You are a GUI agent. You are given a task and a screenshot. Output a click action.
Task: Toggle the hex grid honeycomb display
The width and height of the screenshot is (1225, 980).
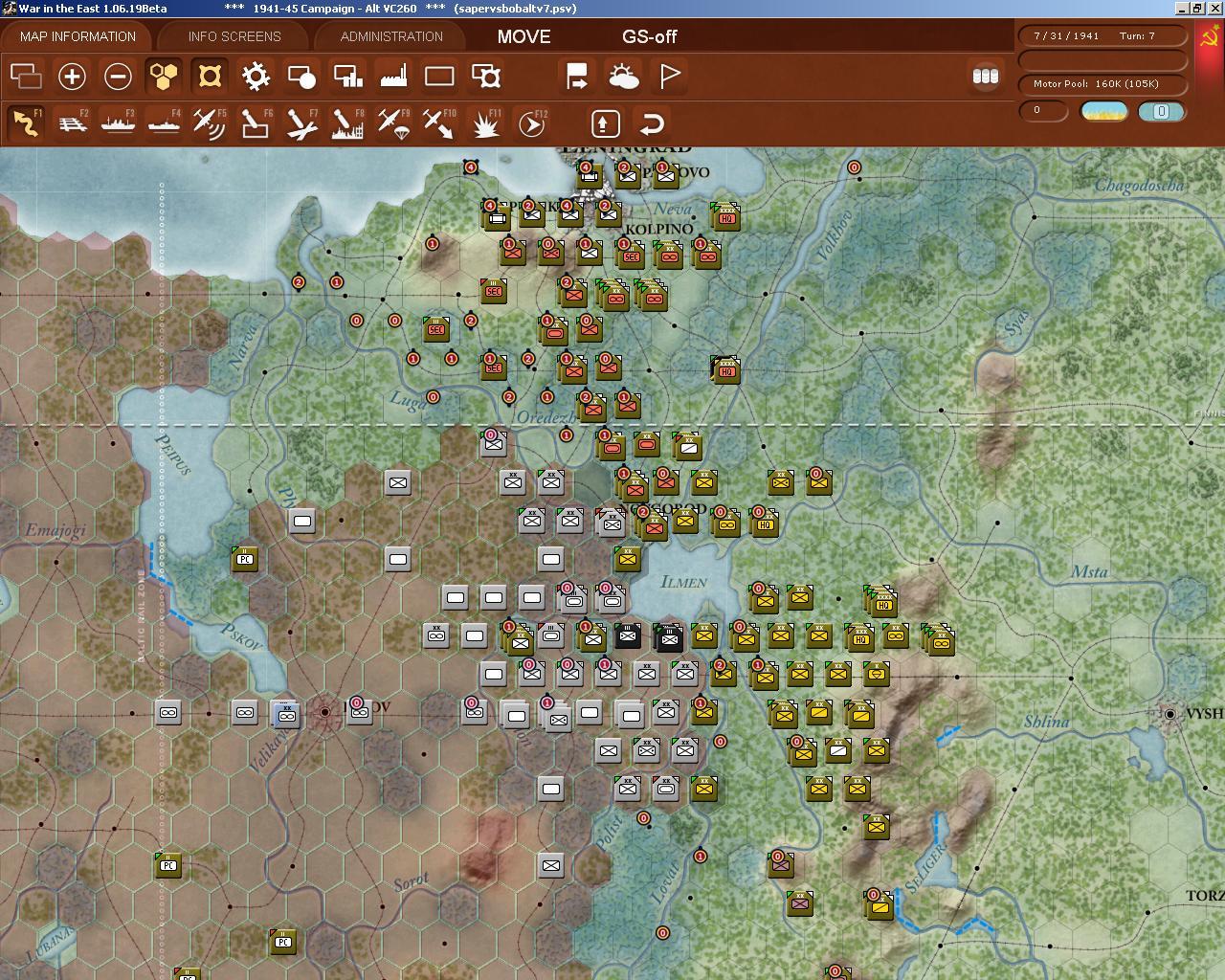pos(164,76)
